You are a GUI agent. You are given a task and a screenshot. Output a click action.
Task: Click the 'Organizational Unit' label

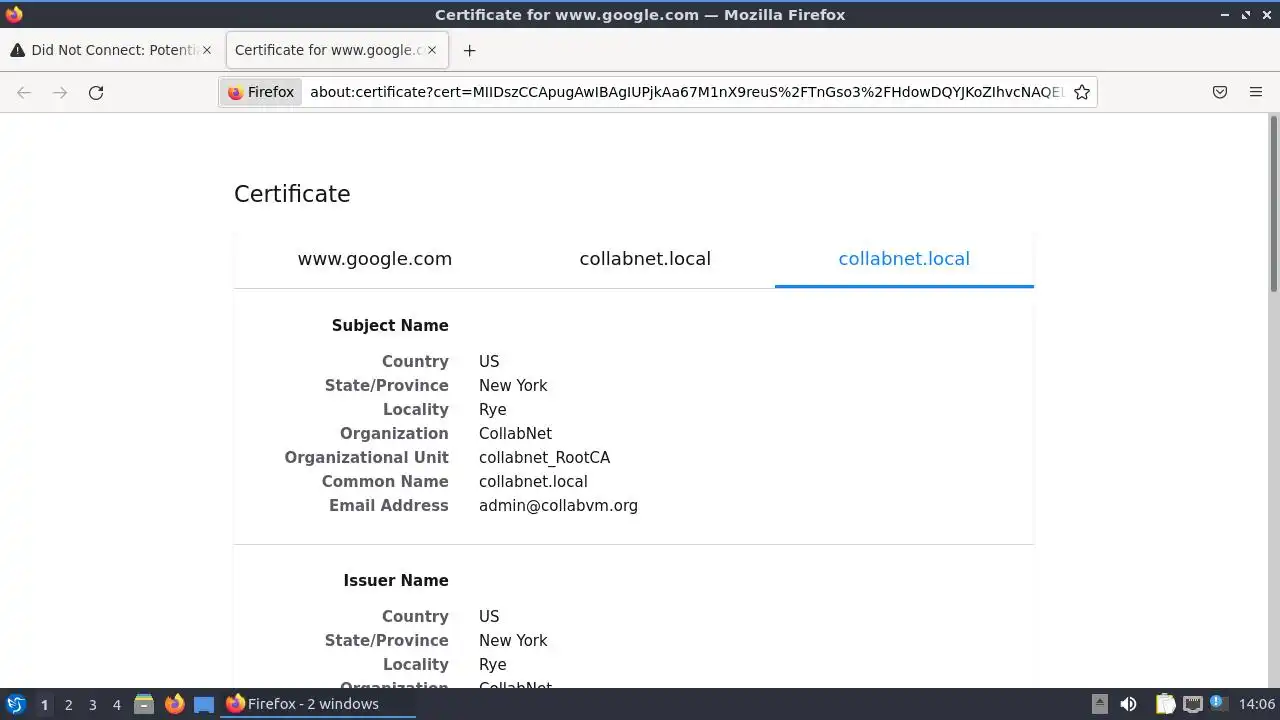366,457
